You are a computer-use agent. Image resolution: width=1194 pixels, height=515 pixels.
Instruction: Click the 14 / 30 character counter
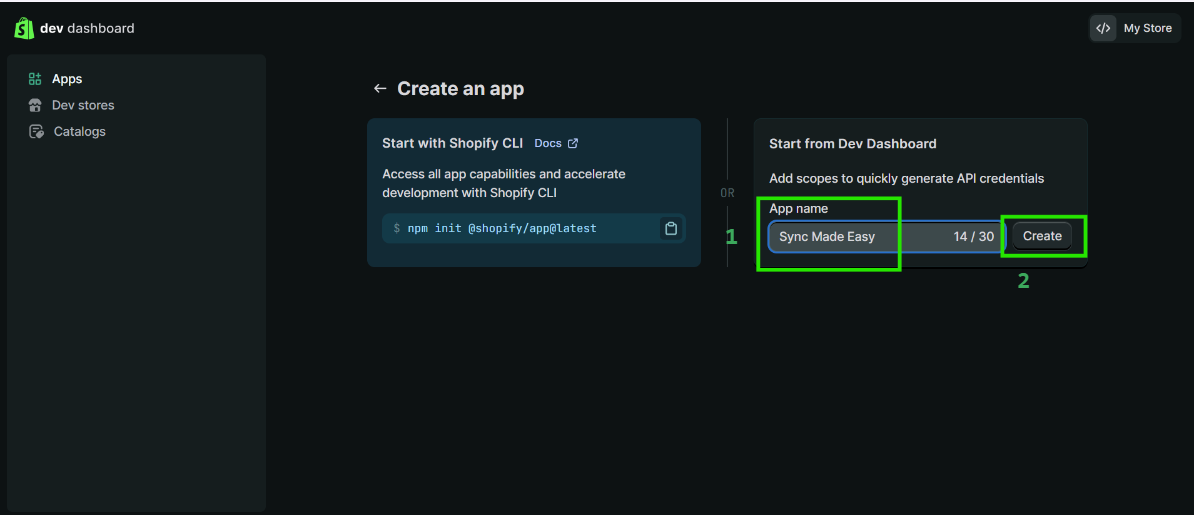pos(974,237)
